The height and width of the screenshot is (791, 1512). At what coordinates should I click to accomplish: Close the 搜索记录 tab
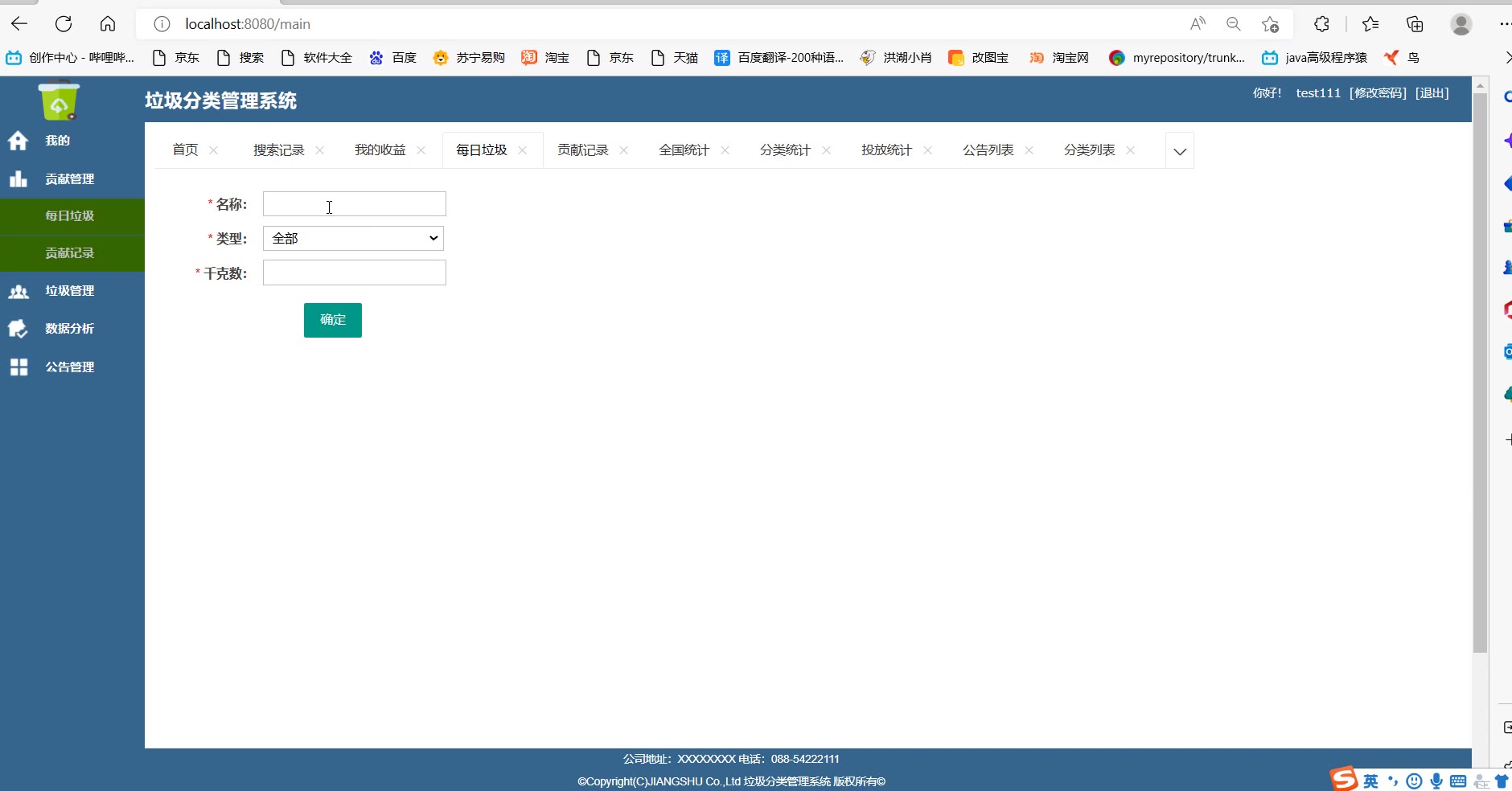(x=319, y=150)
